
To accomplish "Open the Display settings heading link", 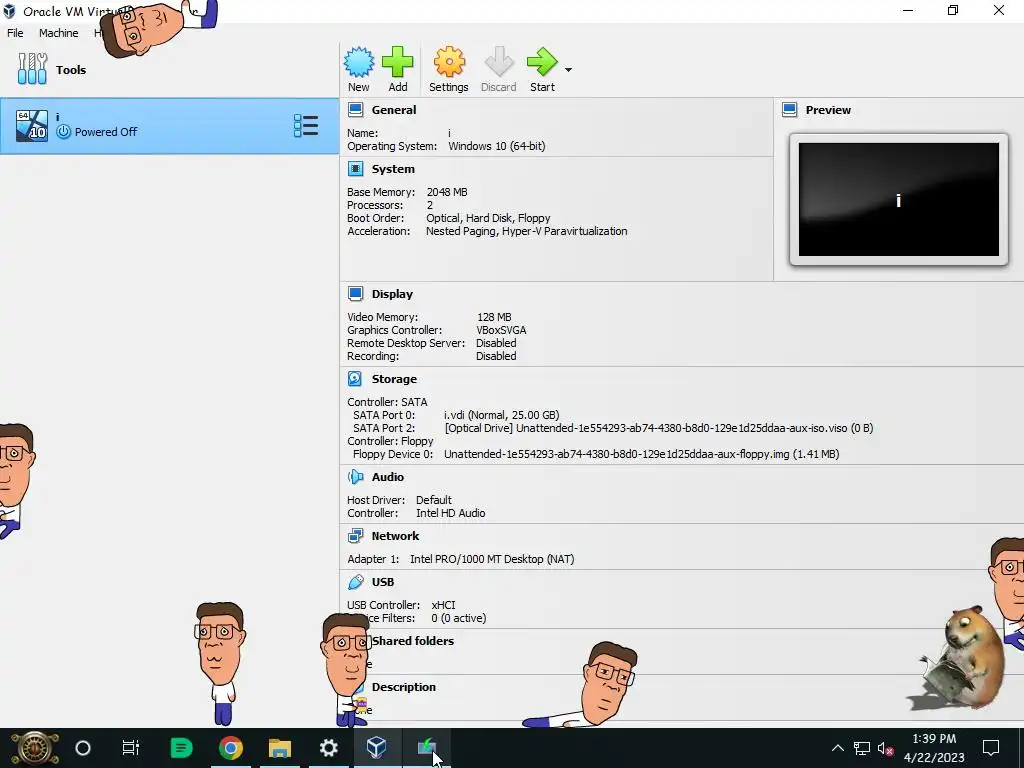I will click(392, 294).
